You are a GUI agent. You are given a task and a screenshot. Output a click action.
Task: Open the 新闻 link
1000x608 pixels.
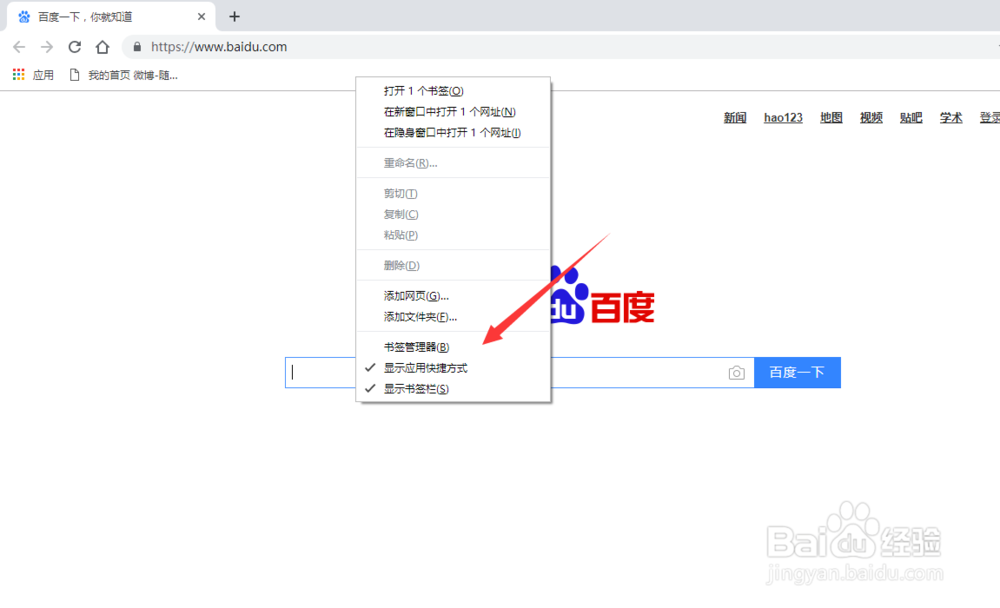[x=735, y=117]
